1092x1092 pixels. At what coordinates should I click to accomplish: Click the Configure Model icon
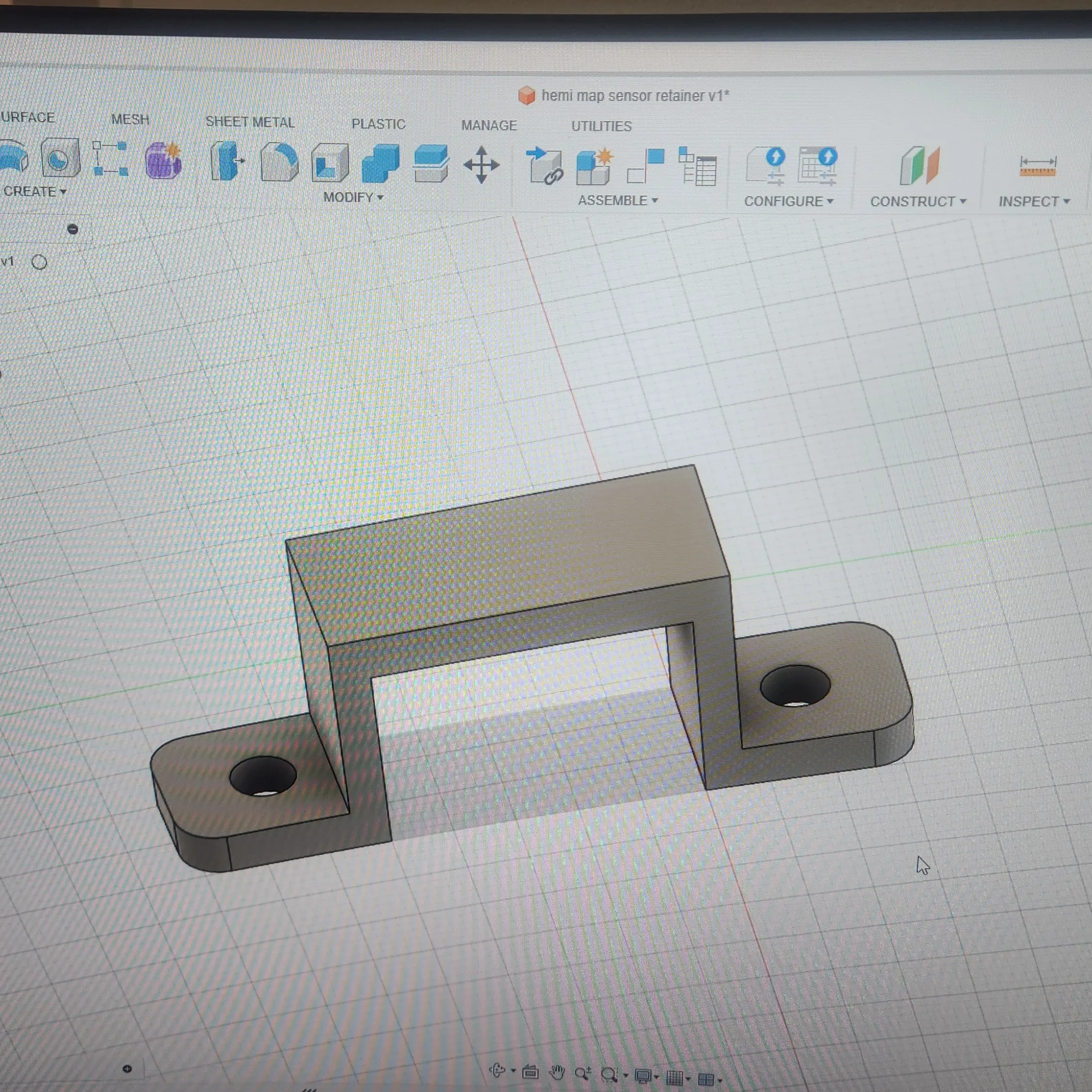click(766, 166)
